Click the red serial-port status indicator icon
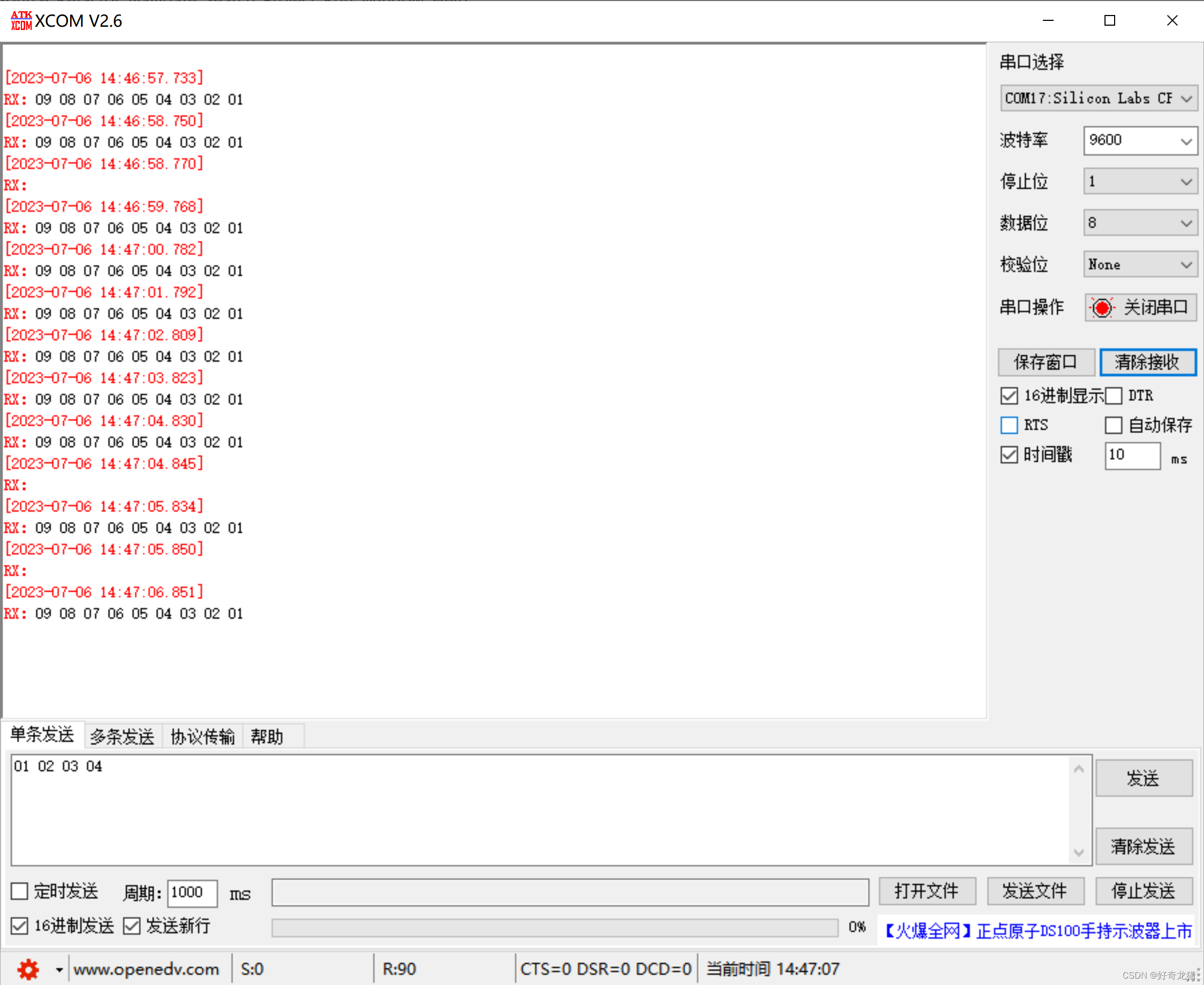This screenshot has width=1204, height=985. tap(1101, 308)
